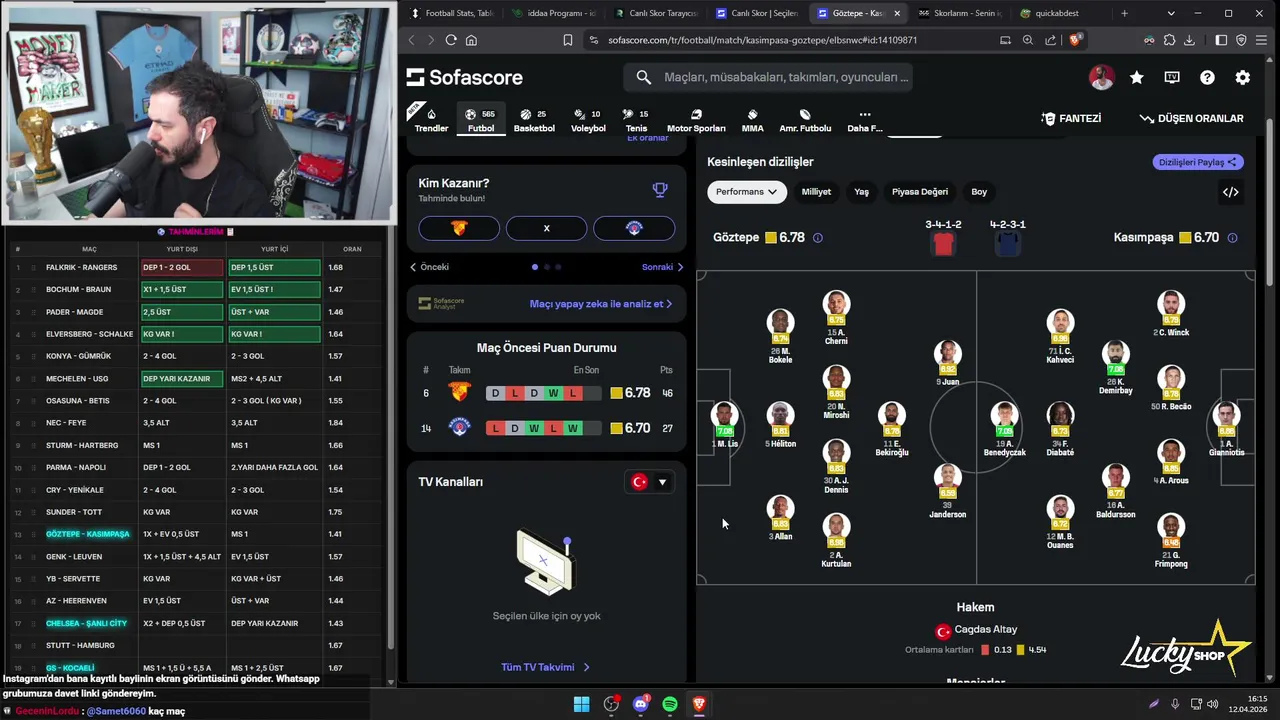
Task: Open favorites star in Sofascore header
Action: [1137, 77]
